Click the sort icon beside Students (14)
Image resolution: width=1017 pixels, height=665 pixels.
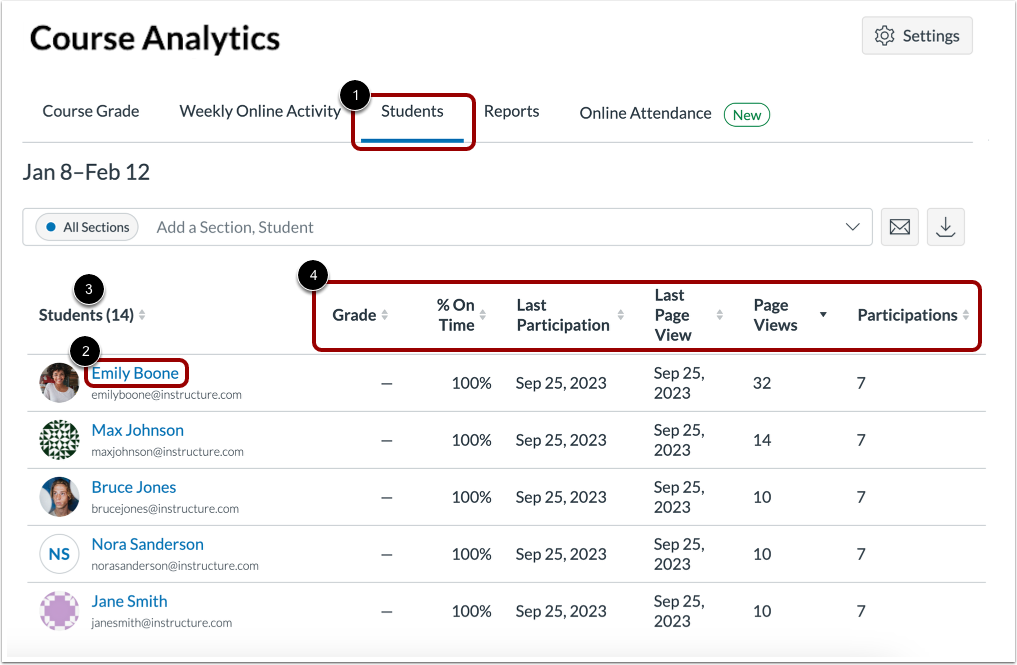[x=141, y=315]
